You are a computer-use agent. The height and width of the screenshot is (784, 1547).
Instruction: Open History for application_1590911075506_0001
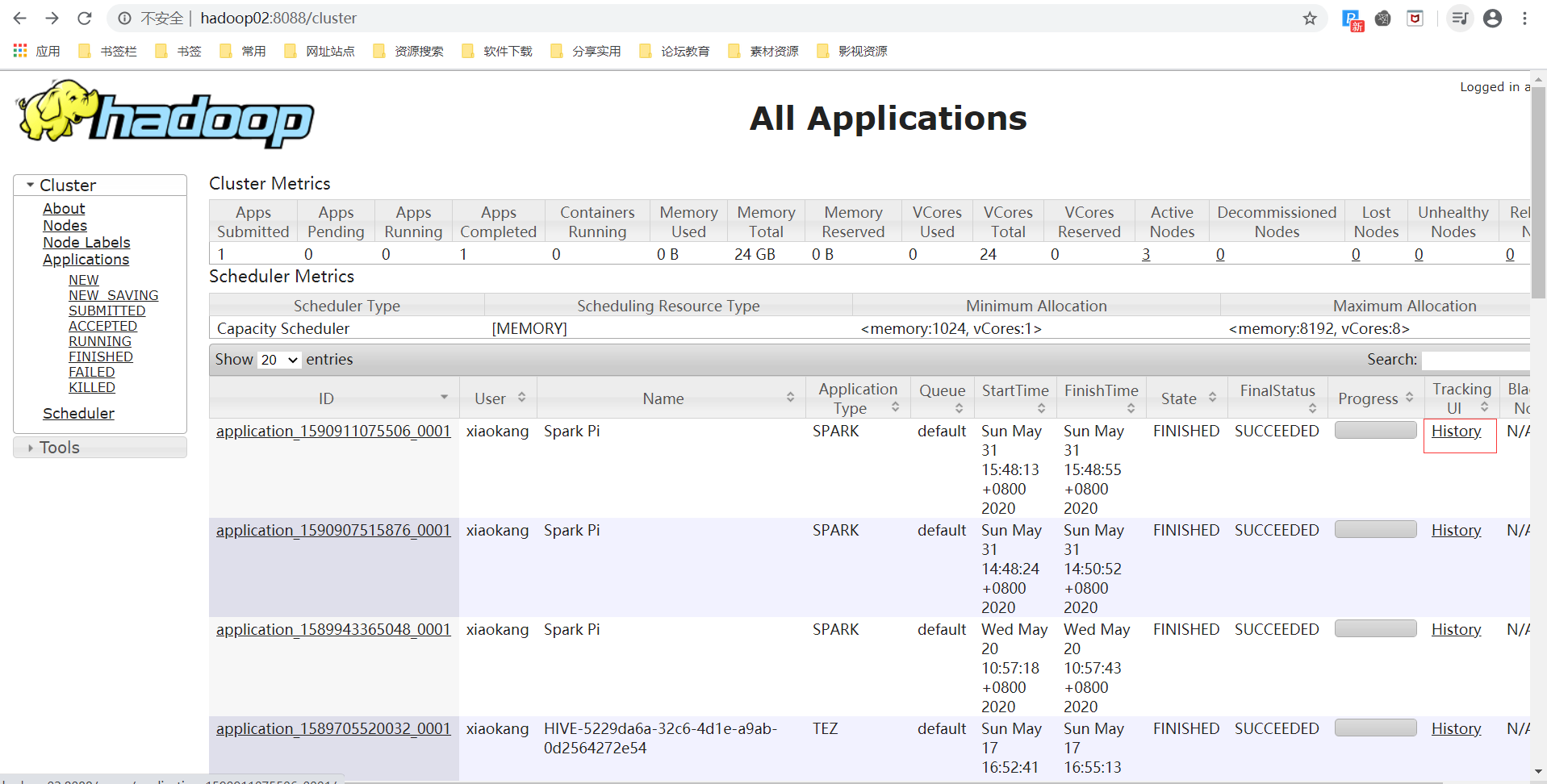(1456, 431)
